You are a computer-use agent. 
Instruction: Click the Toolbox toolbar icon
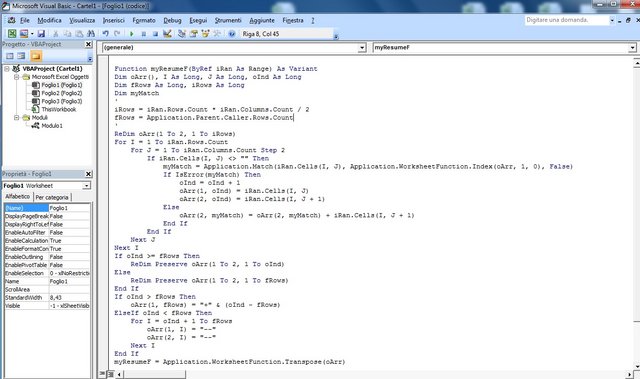click(x=217, y=34)
